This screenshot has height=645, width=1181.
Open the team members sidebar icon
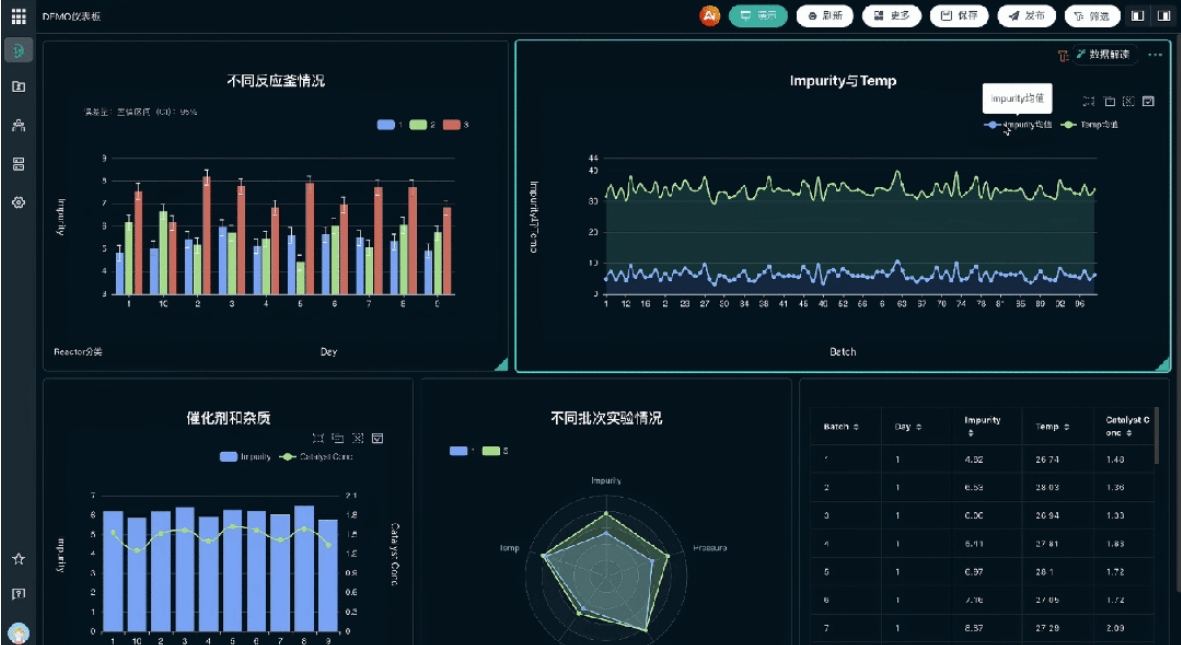(x=18, y=125)
